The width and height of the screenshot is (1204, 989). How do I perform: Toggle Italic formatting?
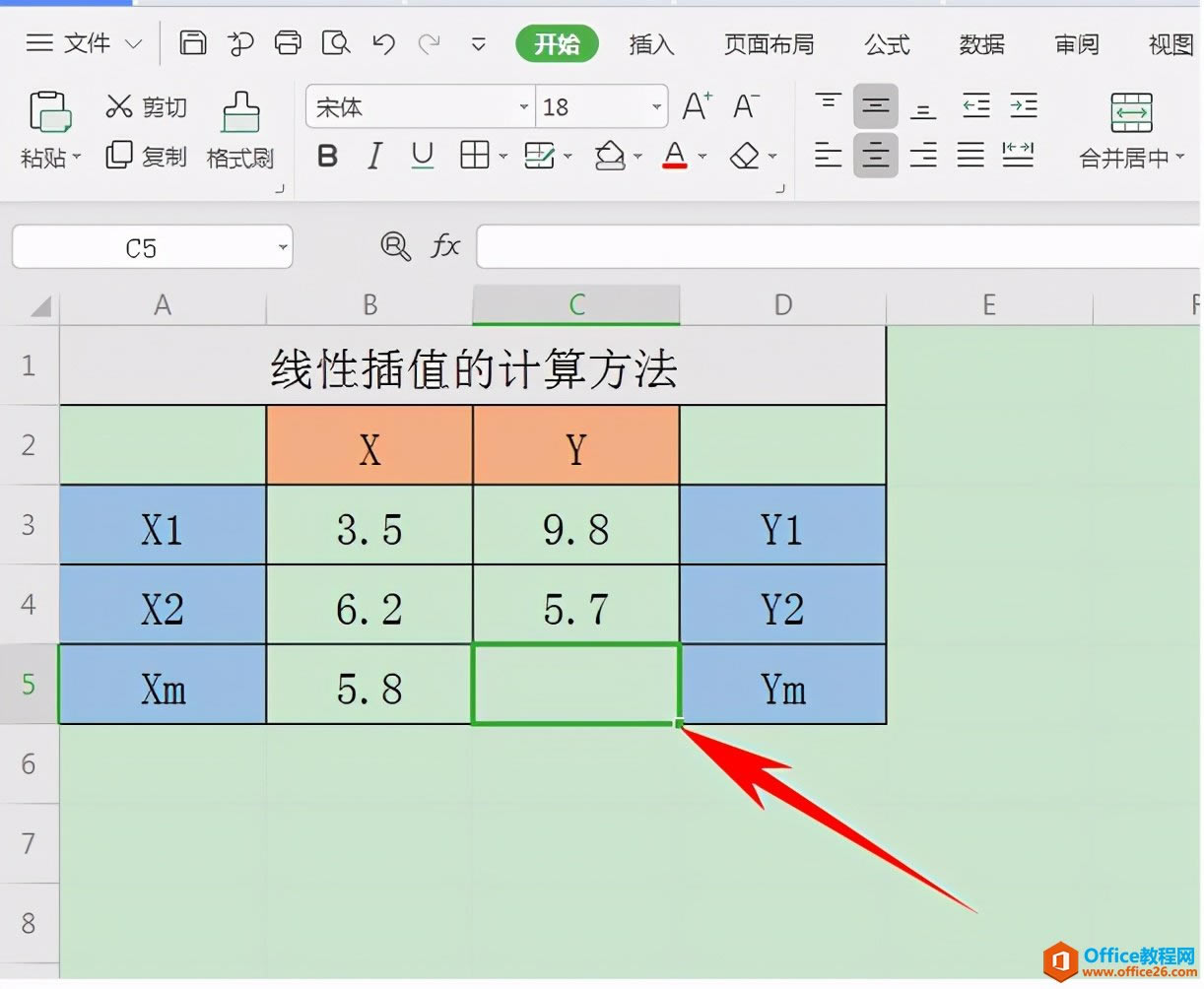pyautogui.click(x=374, y=156)
